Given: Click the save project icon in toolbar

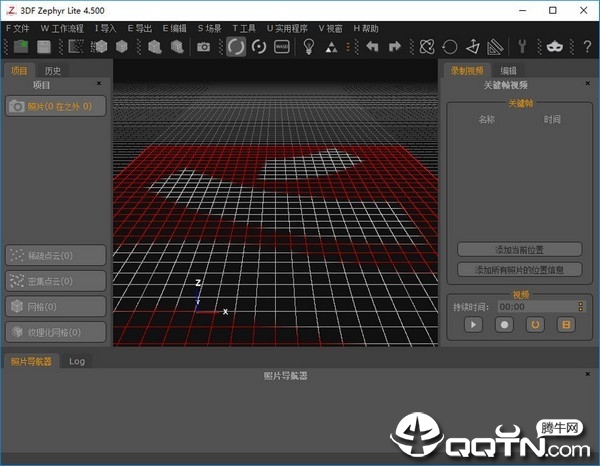Looking at the screenshot, I should pos(44,47).
